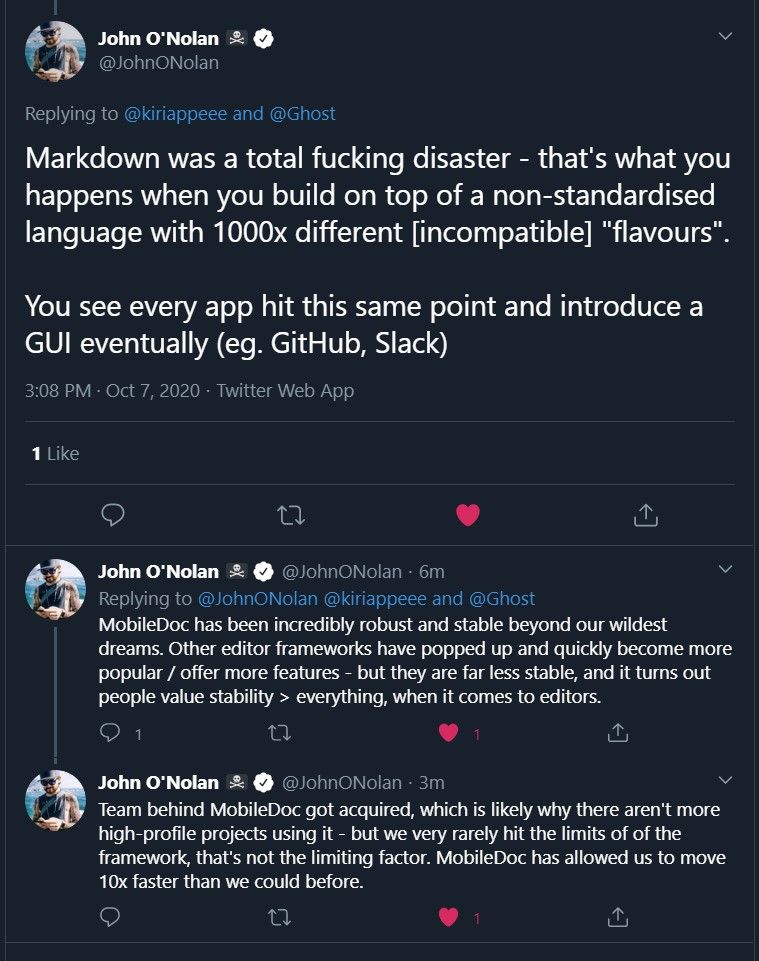This screenshot has height=961, width=759.
Task: Toggle like on the '3m' reply tweet
Action: (x=449, y=916)
